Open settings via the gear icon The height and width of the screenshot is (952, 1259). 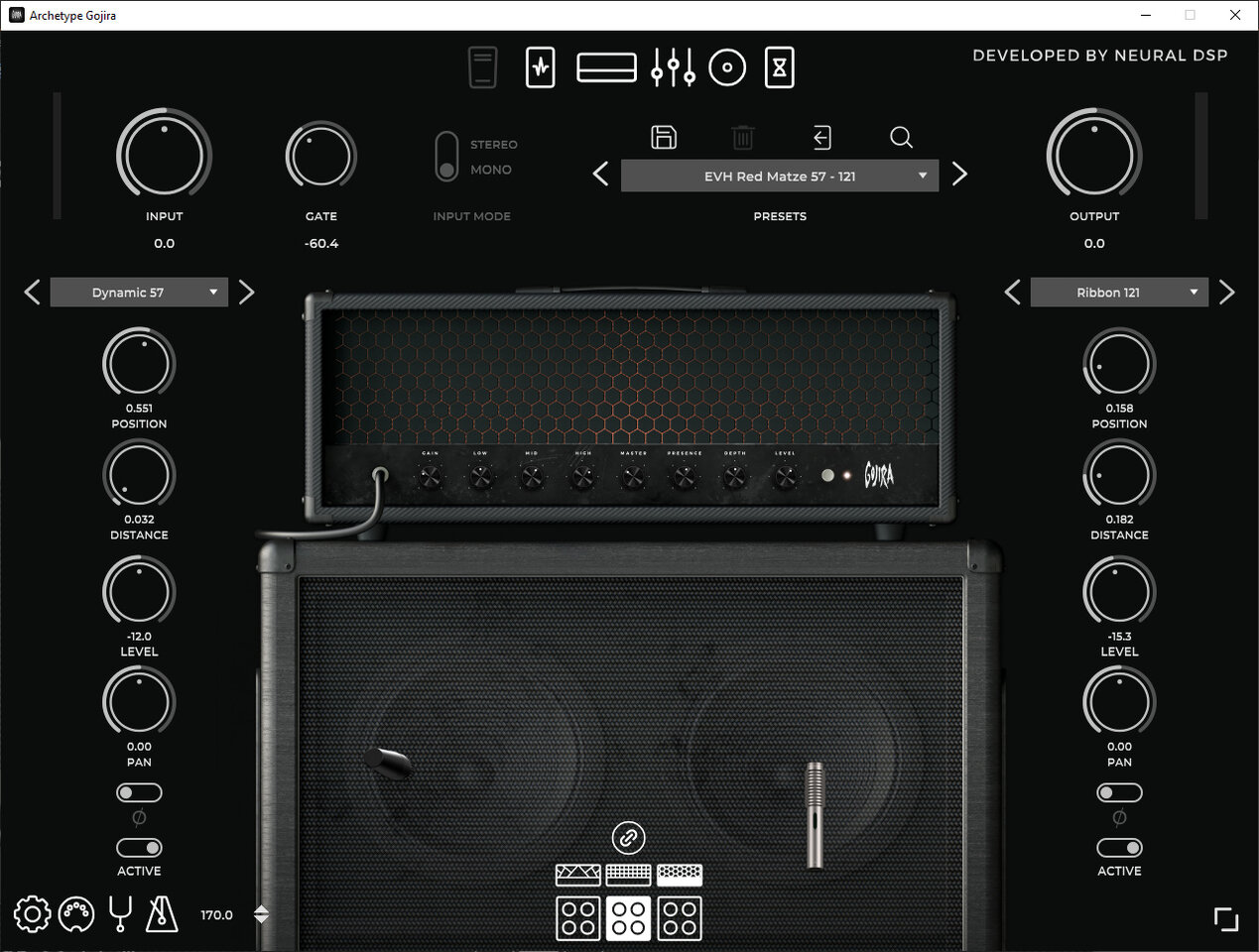coord(32,914)
